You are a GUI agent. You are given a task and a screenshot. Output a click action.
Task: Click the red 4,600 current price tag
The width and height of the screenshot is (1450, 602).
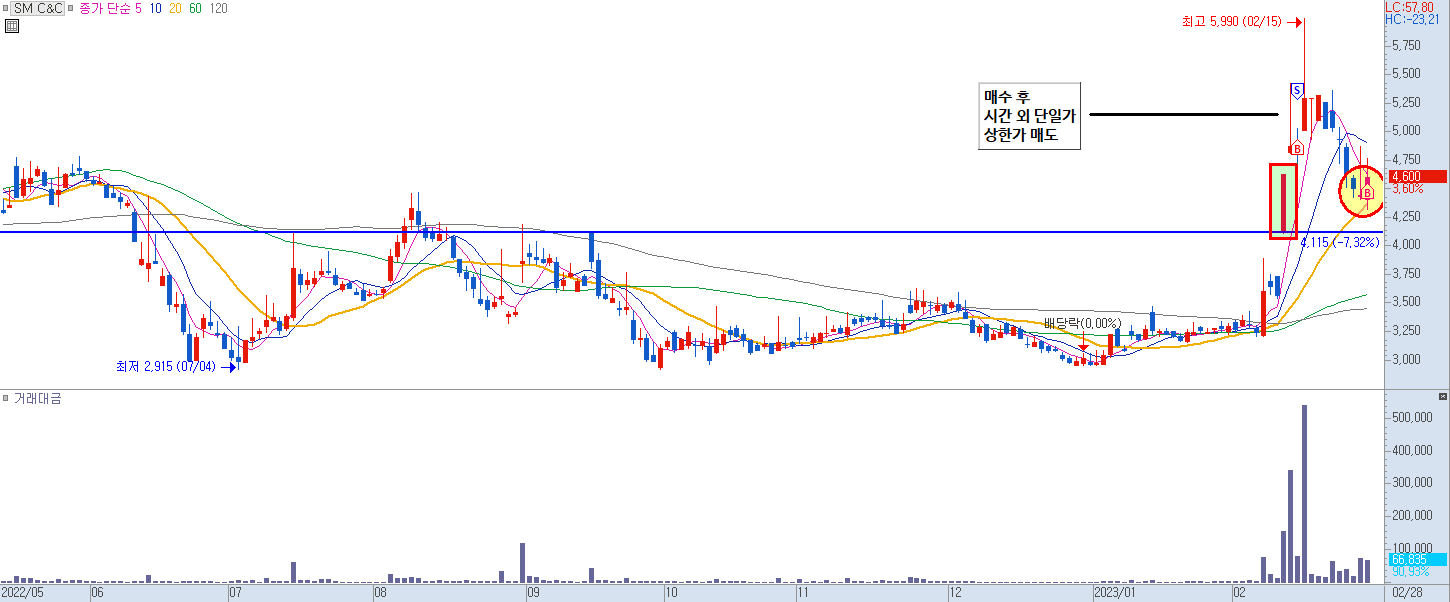pyautogui.click(x=1416, y=177)
